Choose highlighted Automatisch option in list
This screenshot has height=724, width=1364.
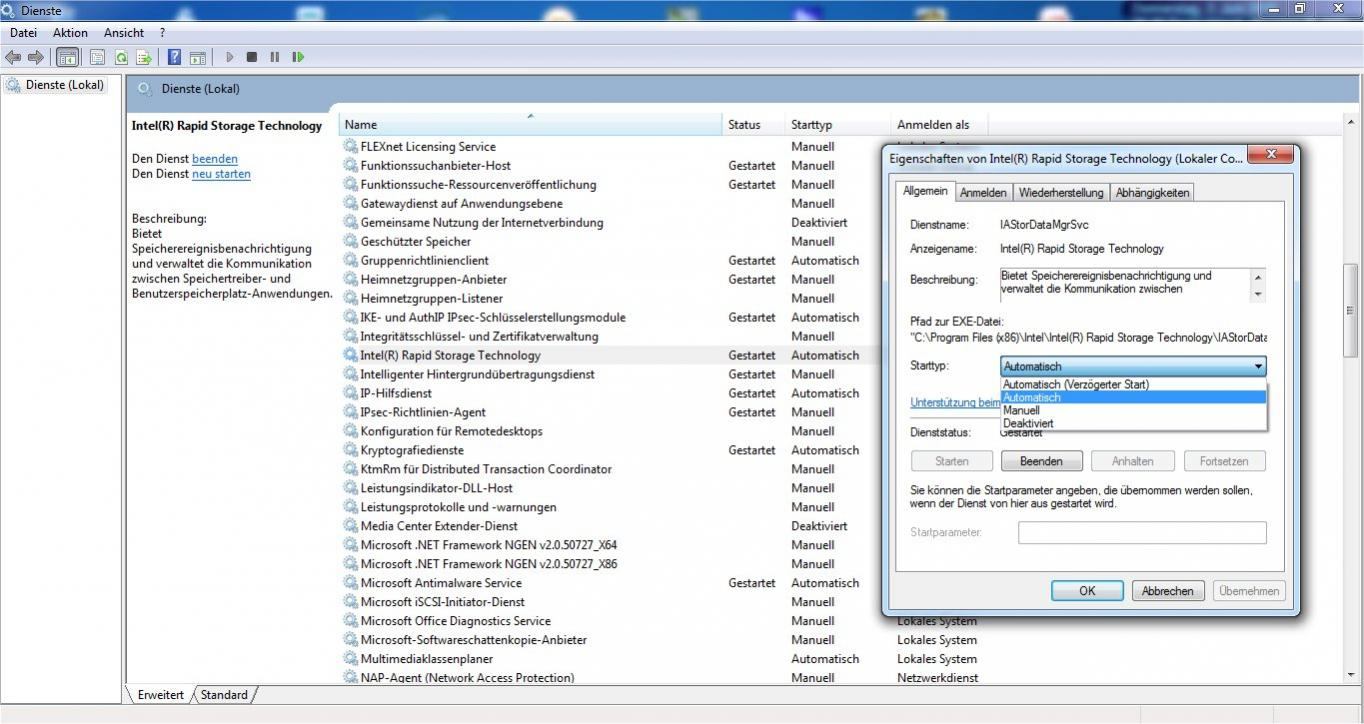[1134, 397]
